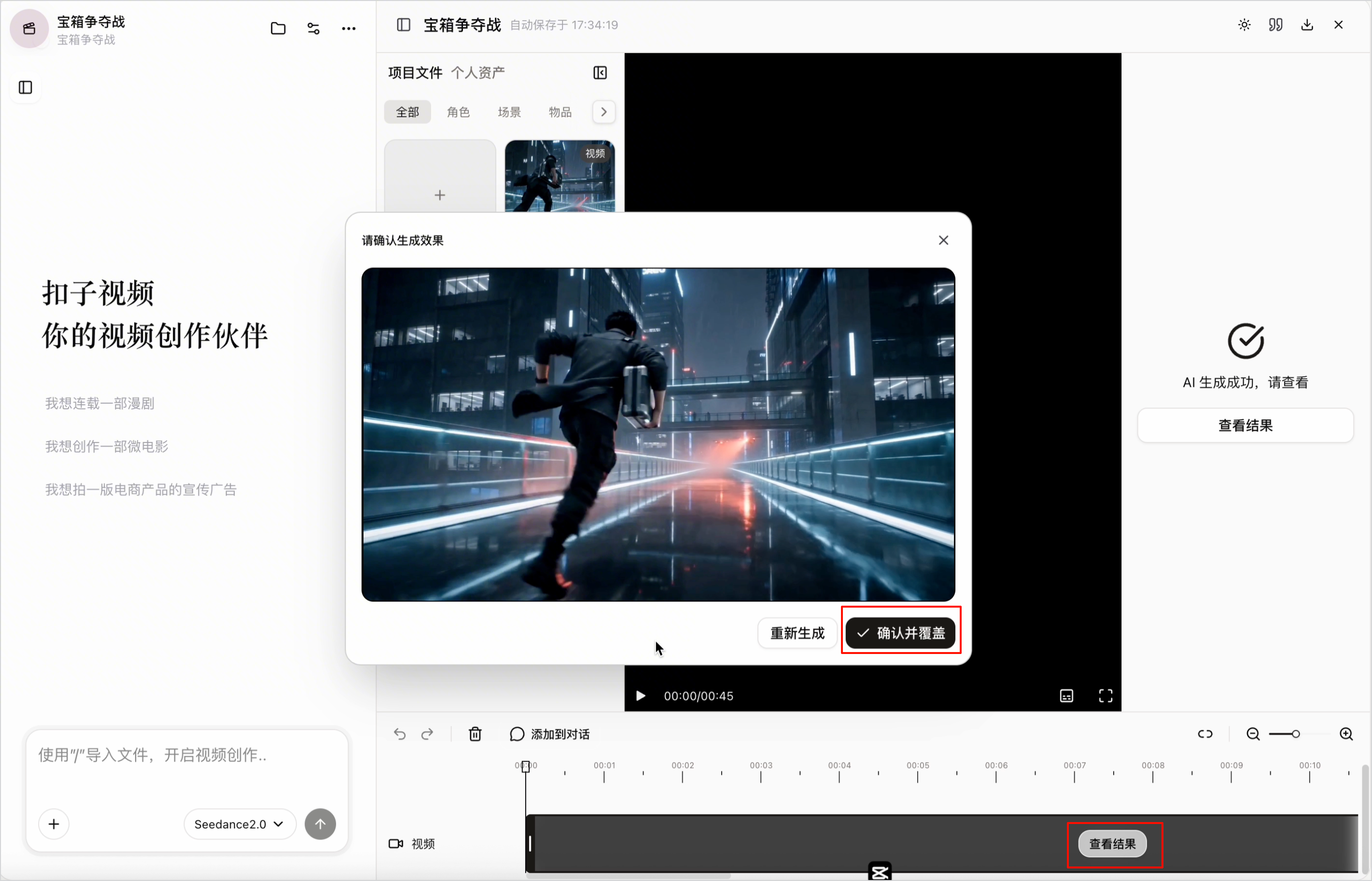Image resolution: width=1372 pixels, height=881 pixels.
Task: Toggle the brightness theme icon
Action: [x=1245, y=25]
